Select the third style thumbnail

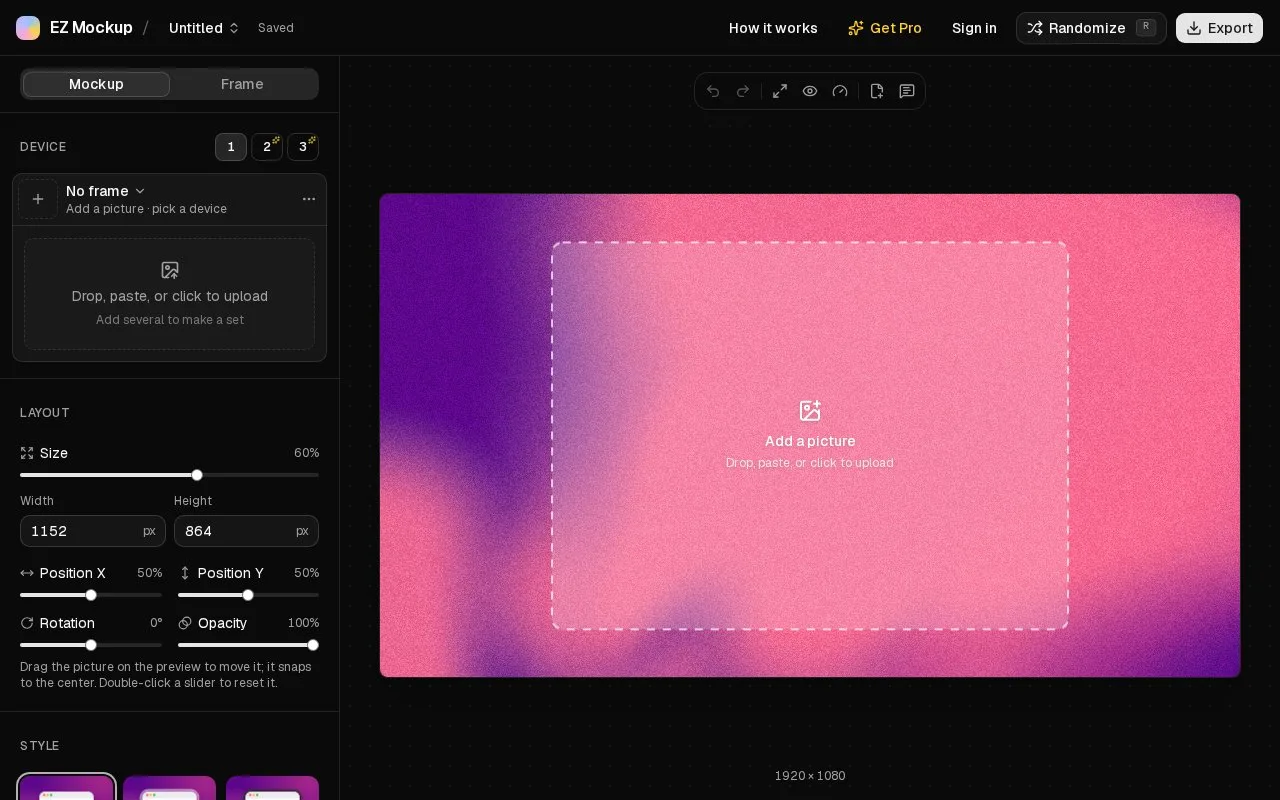[272, 788]
